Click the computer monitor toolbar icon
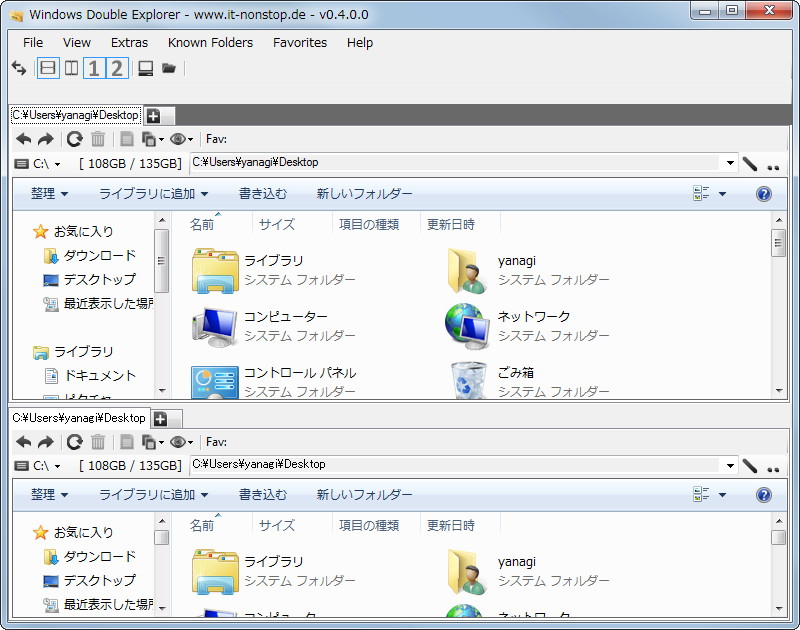This screenshot has height=630, width=800. coord(145,68)
